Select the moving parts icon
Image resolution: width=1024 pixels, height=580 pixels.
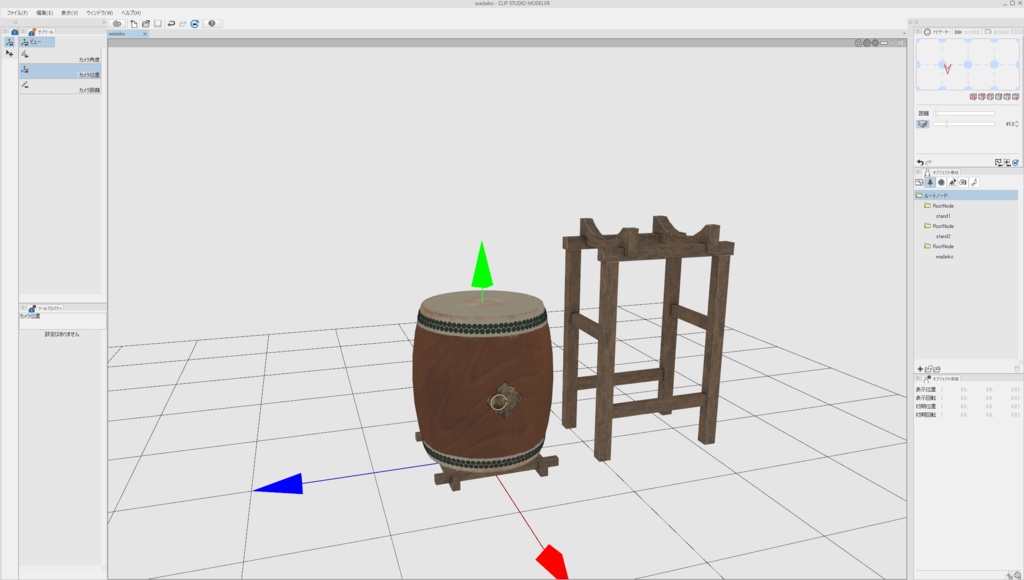tap(974, 182)
